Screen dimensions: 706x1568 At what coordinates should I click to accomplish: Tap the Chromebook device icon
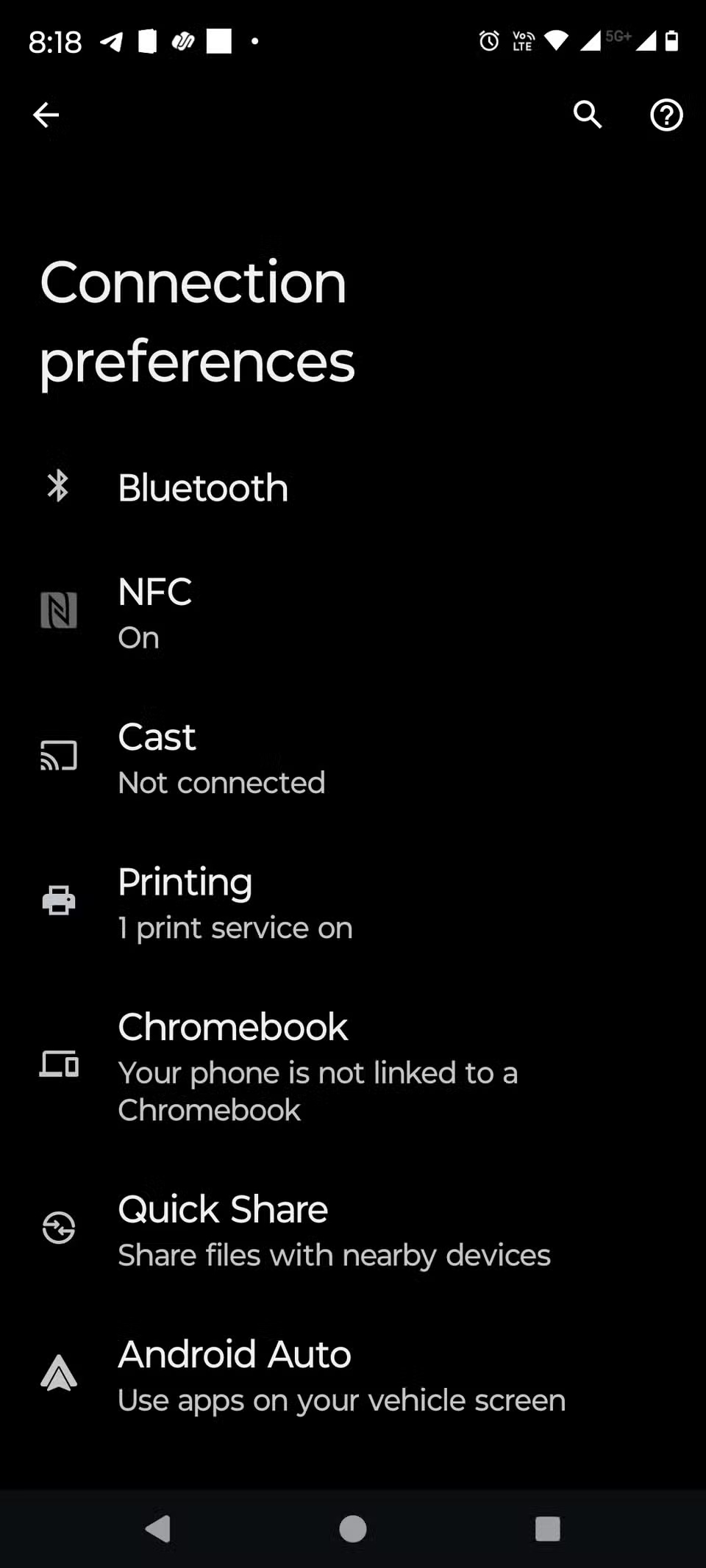59,1064
